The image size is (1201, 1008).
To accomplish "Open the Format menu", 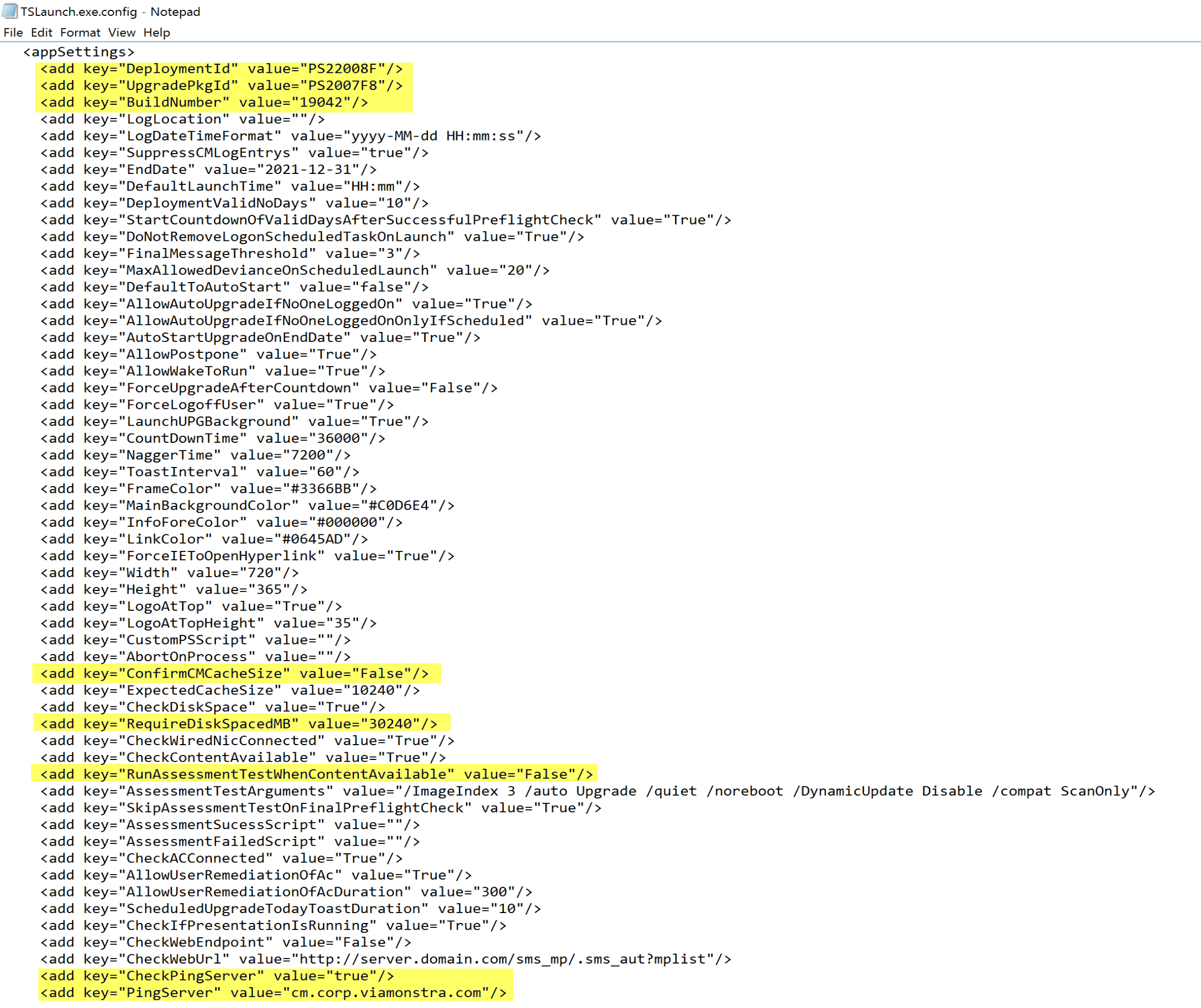I will [x=80, y=32].
